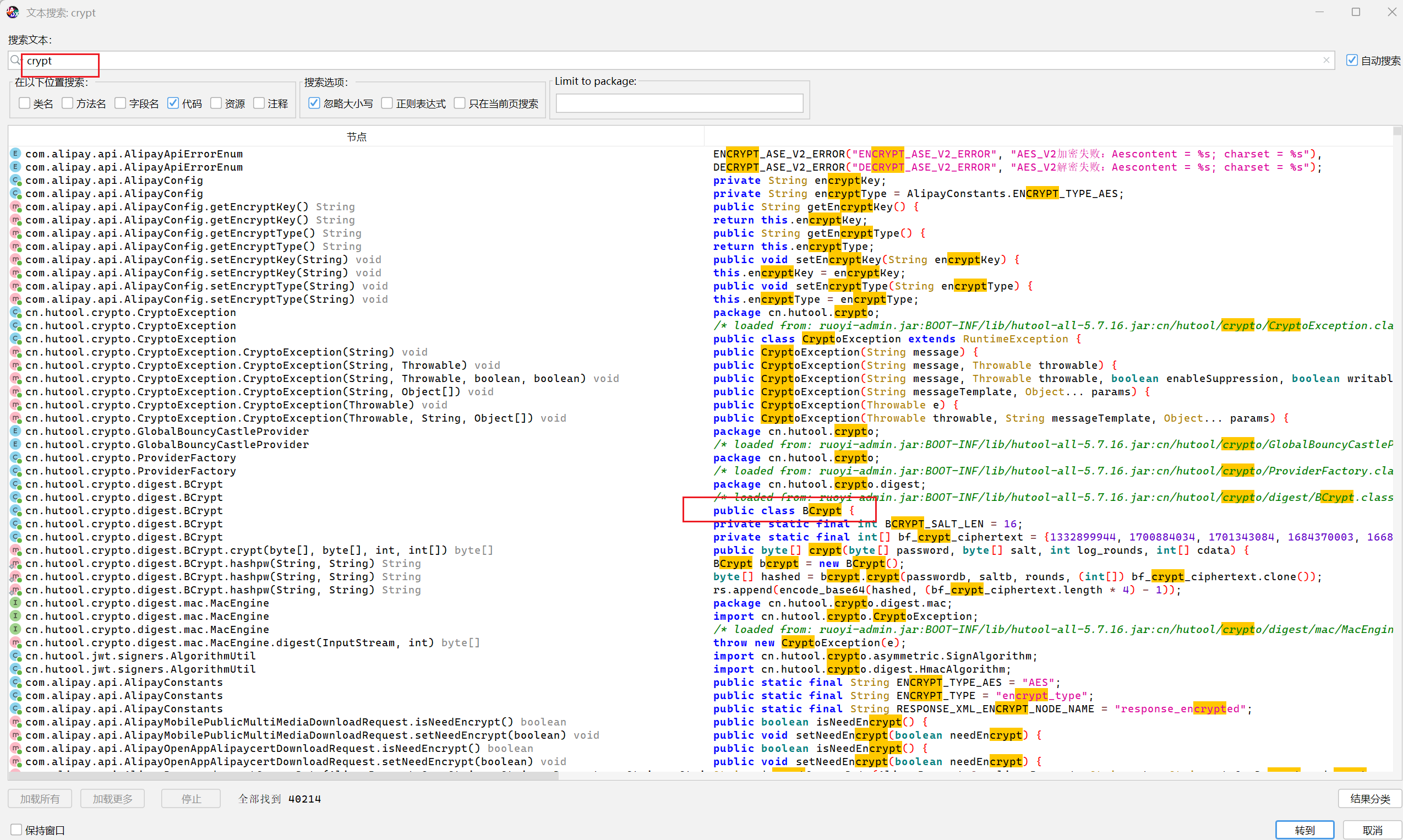Clear the search text with X icon
The image size is (1403, 840).
tap(1325, 61)
